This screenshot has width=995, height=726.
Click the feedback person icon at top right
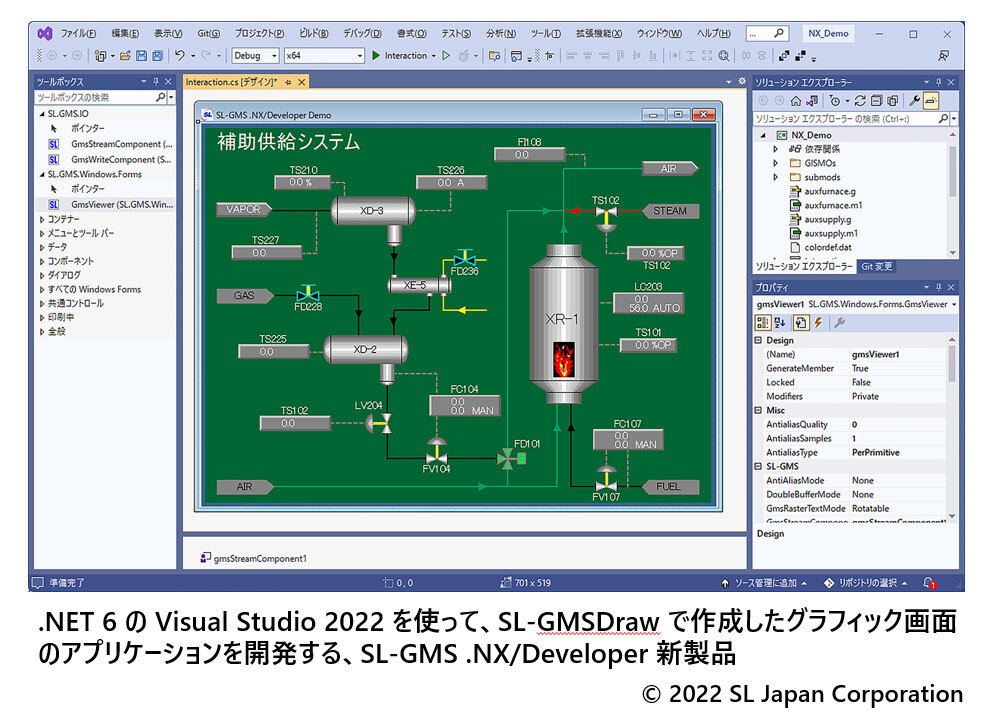coord(944,56)
